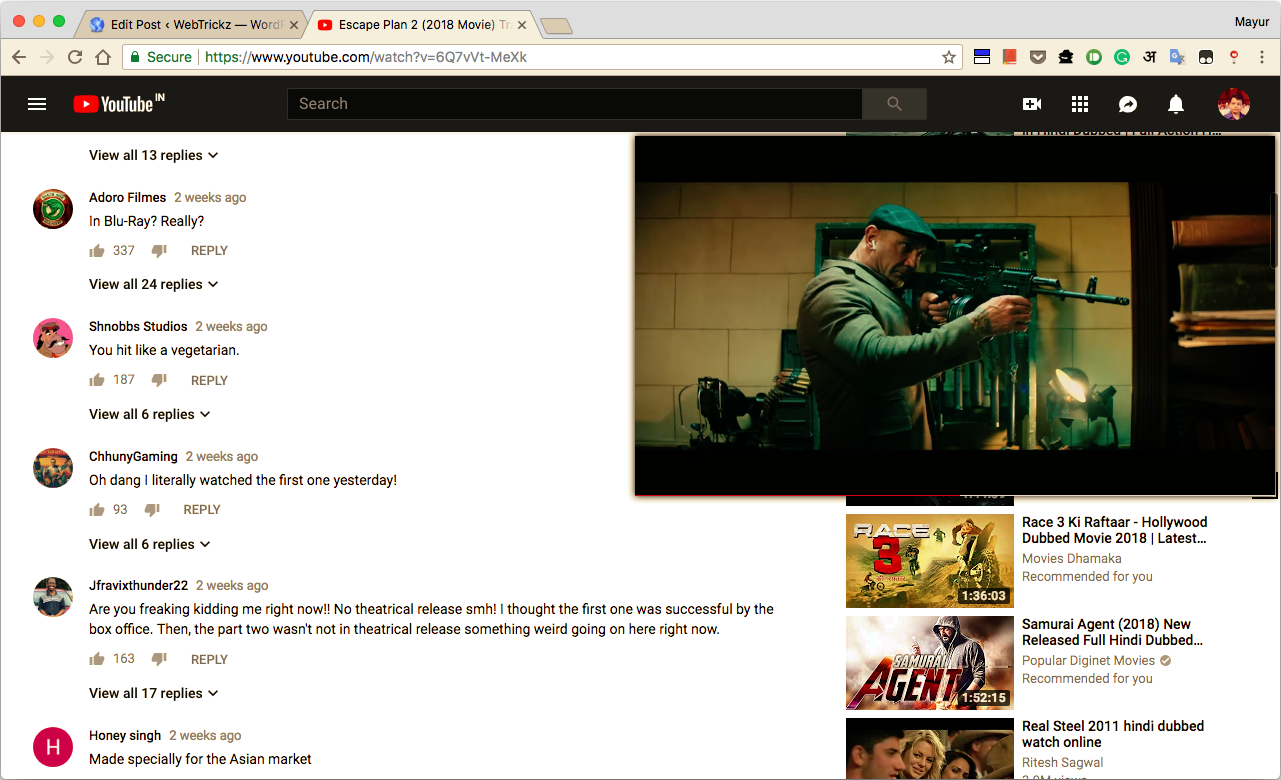Click the floating mini video player

(x=955, y=316)
